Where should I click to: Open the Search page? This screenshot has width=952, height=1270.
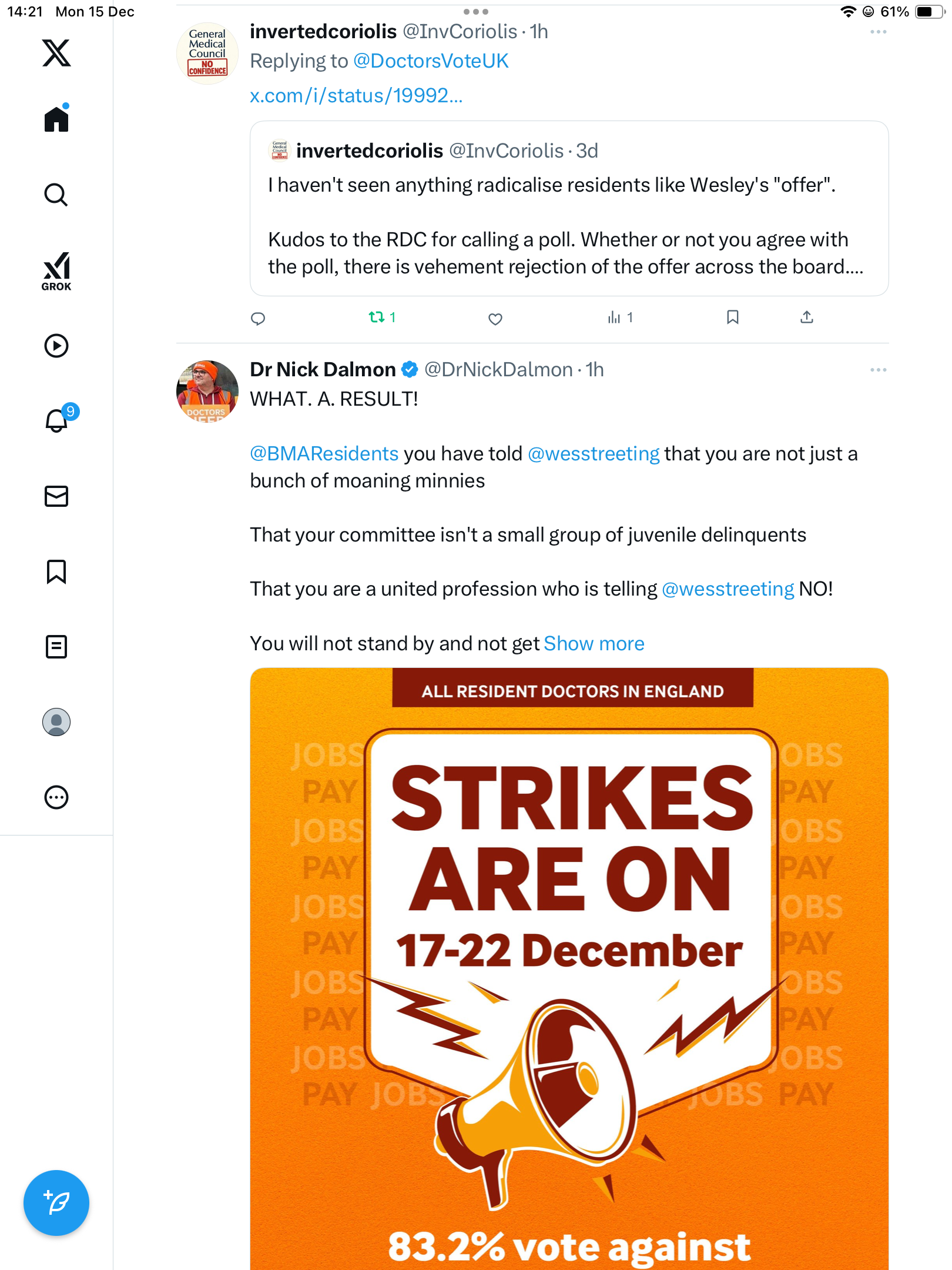coord(56,195)
